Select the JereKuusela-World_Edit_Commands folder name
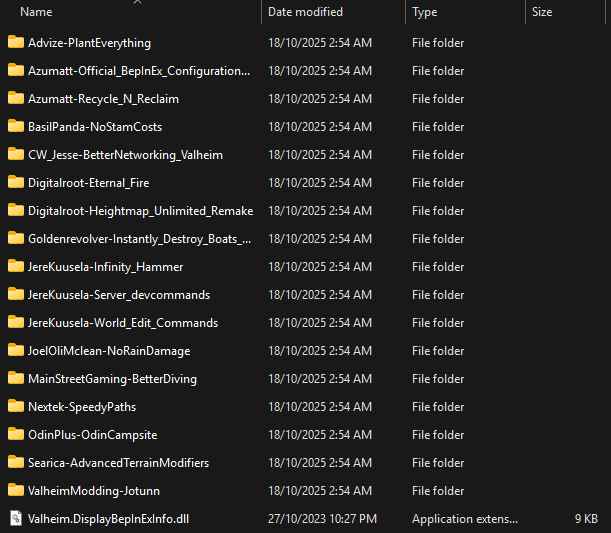 pos(123,323)
